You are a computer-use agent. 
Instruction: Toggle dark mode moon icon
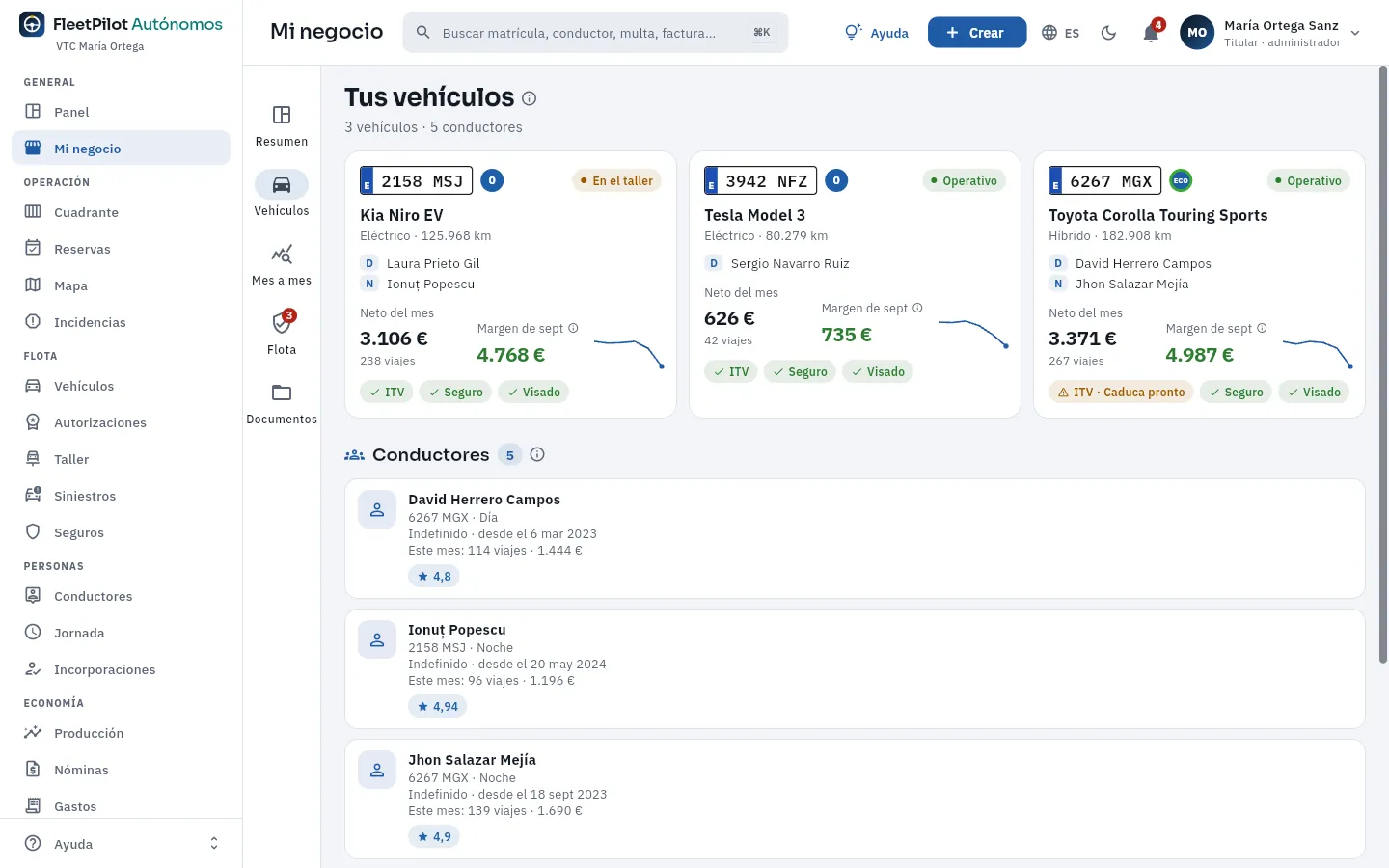point(1108,33)
